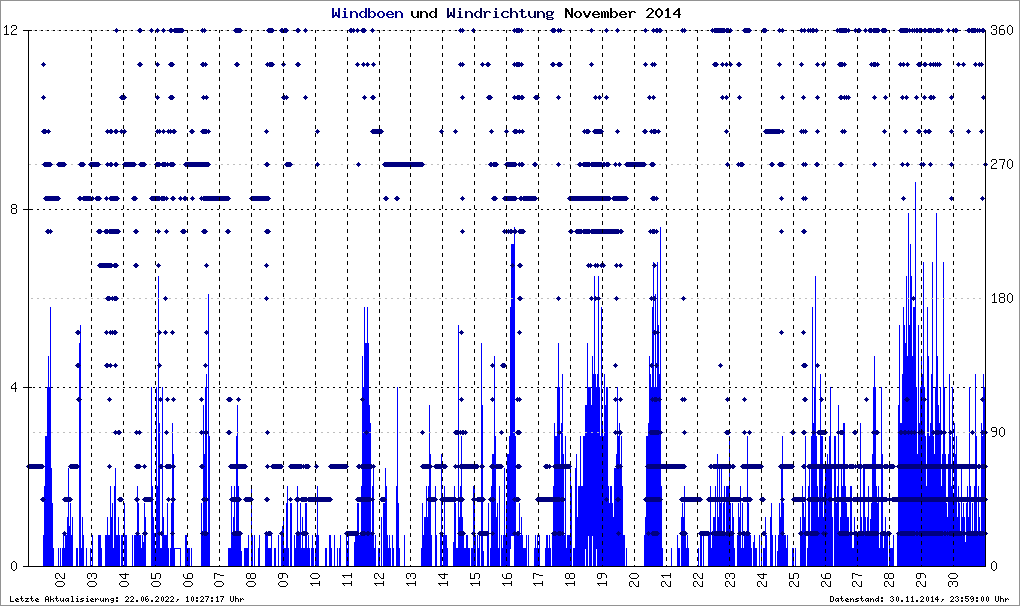Viewport: 1020px width, 606px height.
Task: Click the 'Datenstand' timestamp footer text
Action: (919, 599)
